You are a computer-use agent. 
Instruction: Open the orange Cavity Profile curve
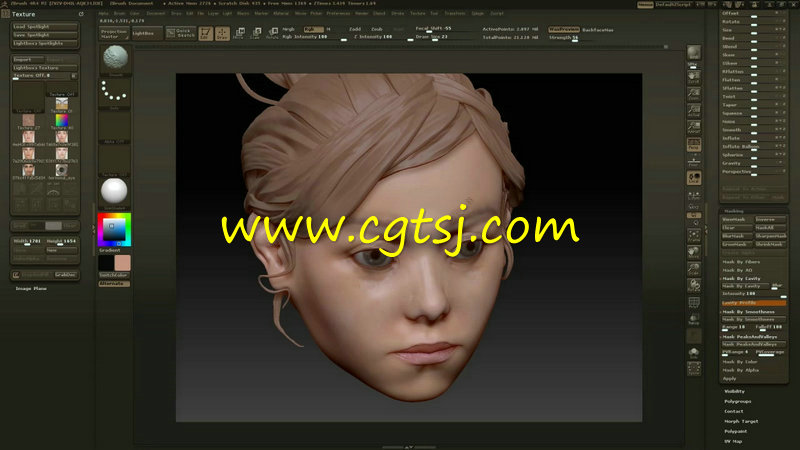coord(754,303)
